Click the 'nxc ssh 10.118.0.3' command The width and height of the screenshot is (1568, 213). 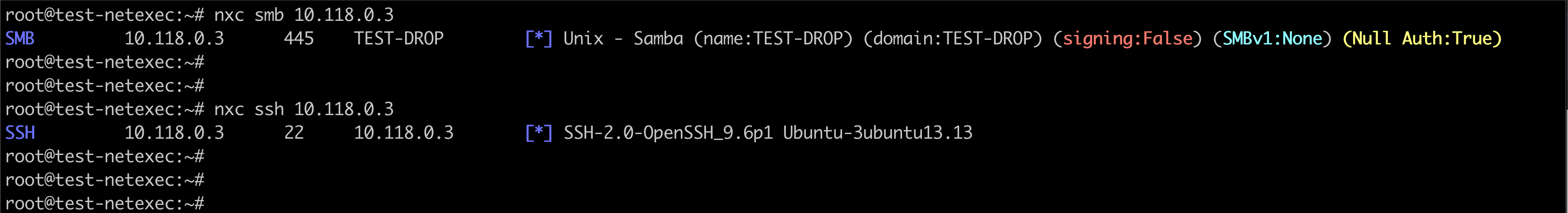303,109
